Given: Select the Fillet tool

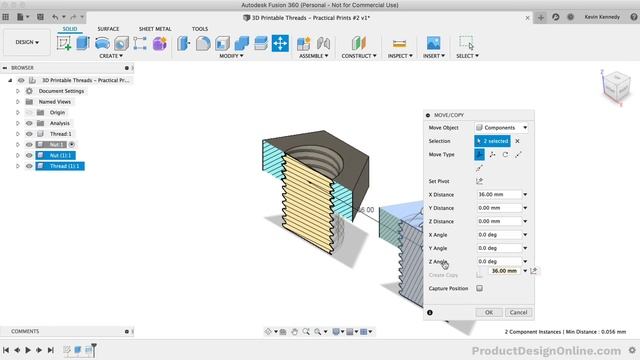Looking at the screenshot, I should coord(203,43).
